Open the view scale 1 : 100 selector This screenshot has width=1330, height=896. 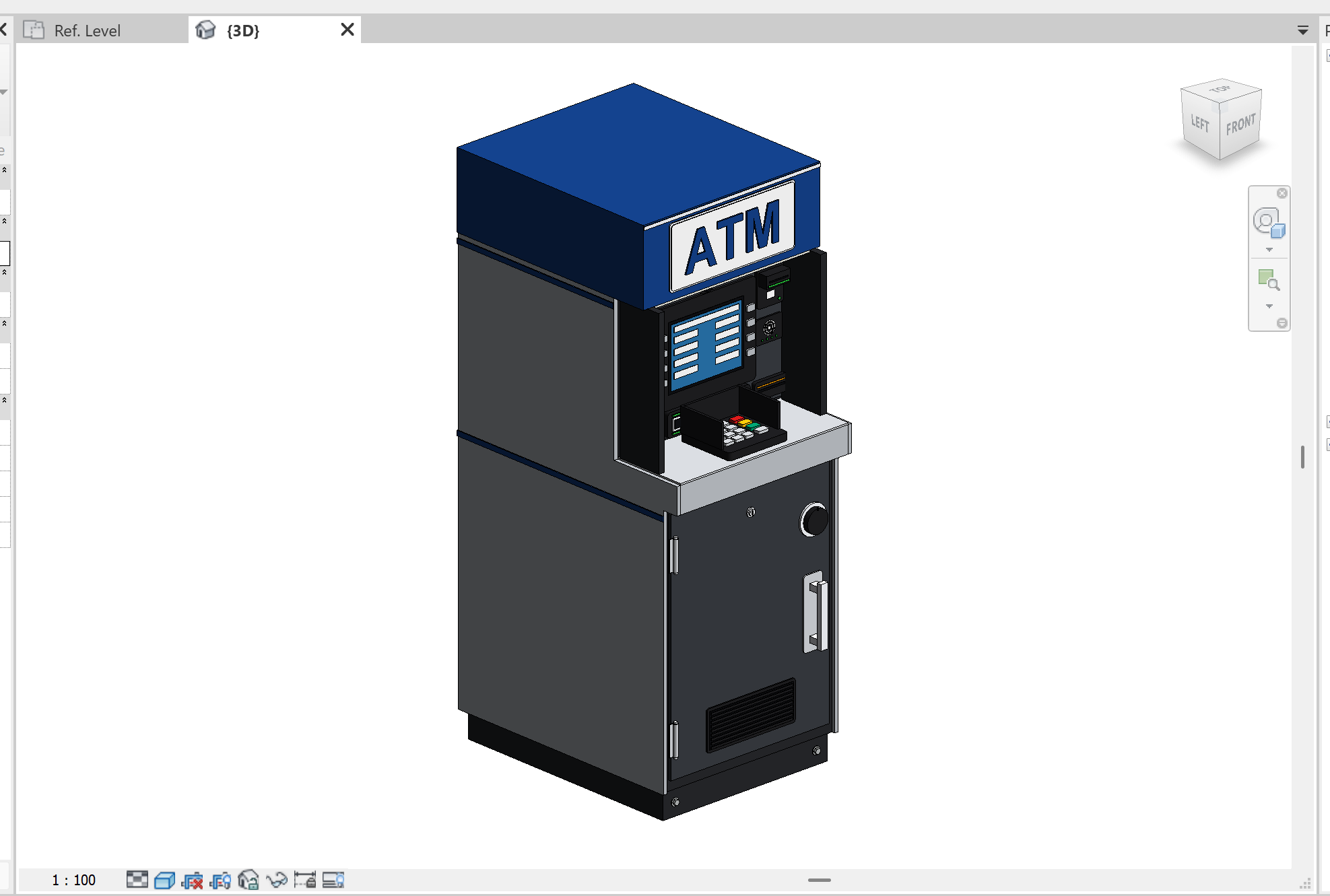[x=73, y=880]
